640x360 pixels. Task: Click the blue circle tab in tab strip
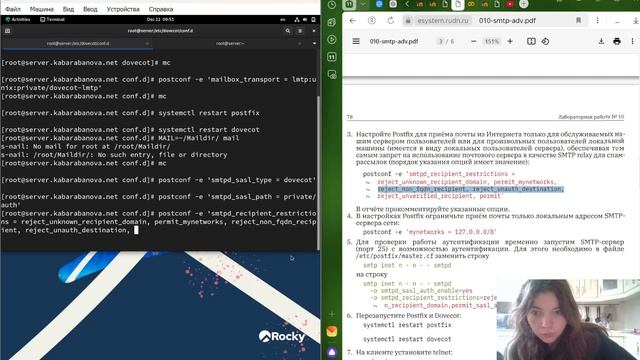[379, 4]
